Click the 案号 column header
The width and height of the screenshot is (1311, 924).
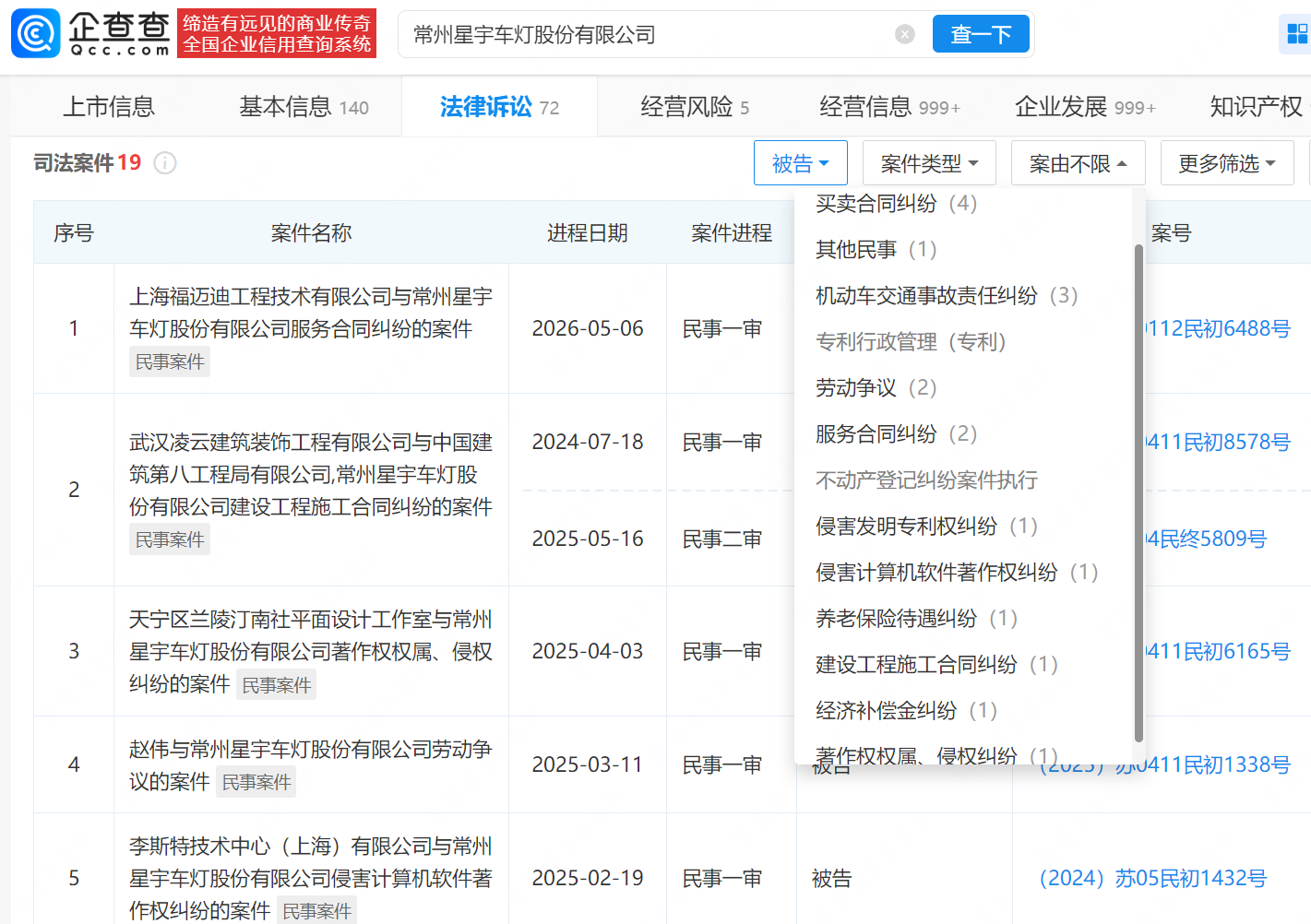[x=1171, y=233]
